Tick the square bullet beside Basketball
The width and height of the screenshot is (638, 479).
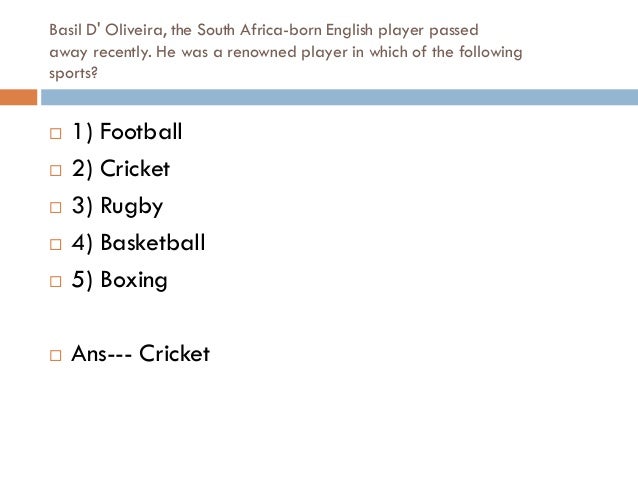55,244
